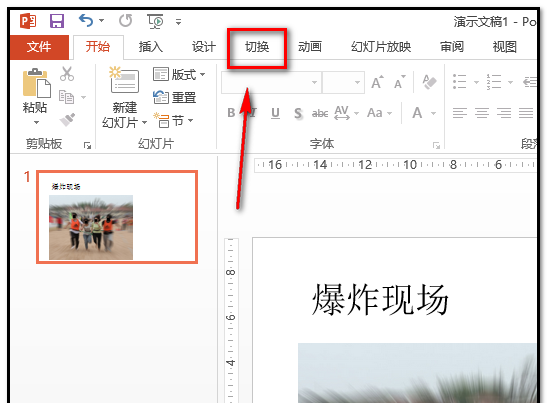
Task: Open the 版式 (Layout) dropdown
Action: 179,74
